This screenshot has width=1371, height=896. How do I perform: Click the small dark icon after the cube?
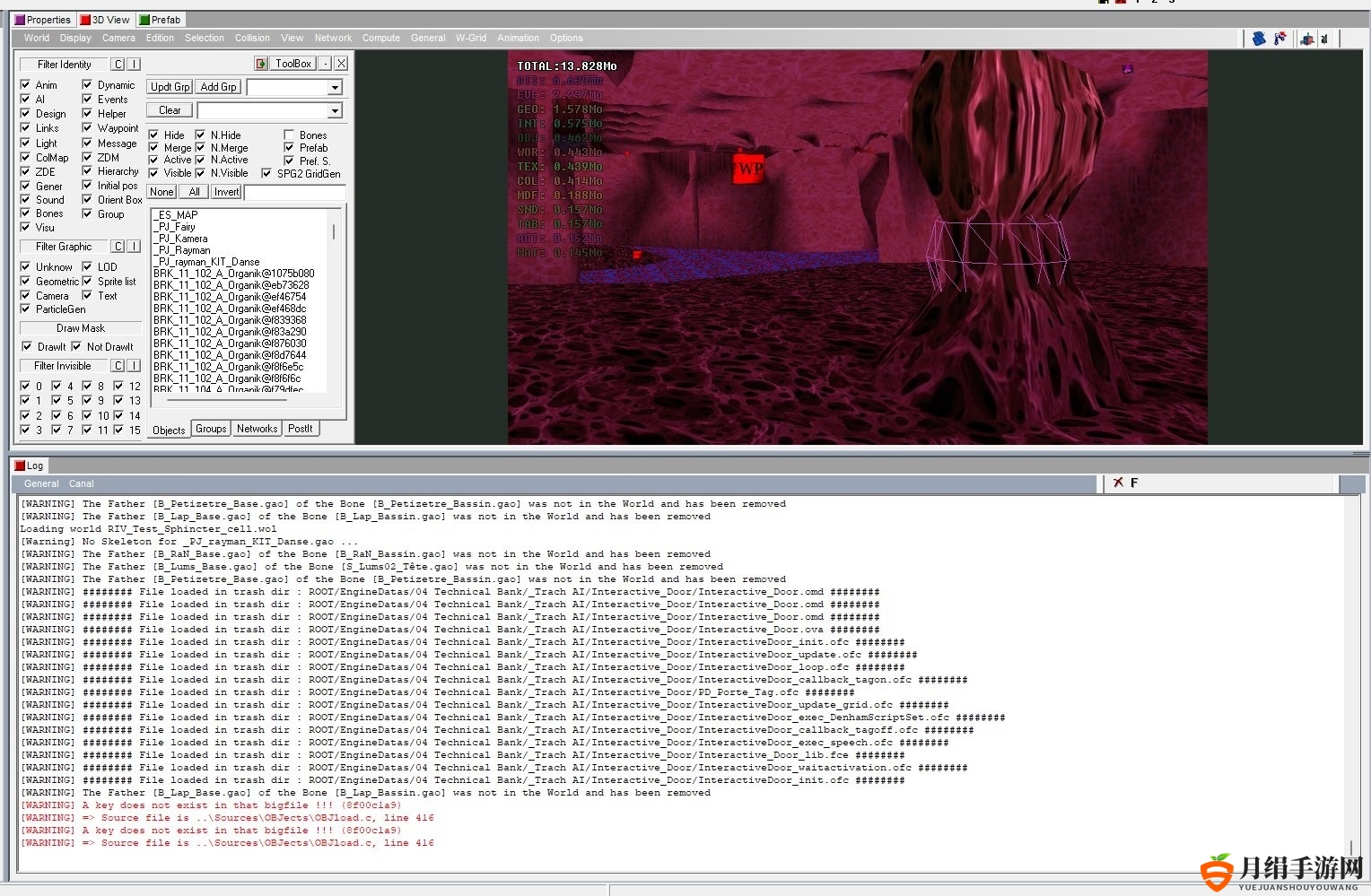point(1325,39)
